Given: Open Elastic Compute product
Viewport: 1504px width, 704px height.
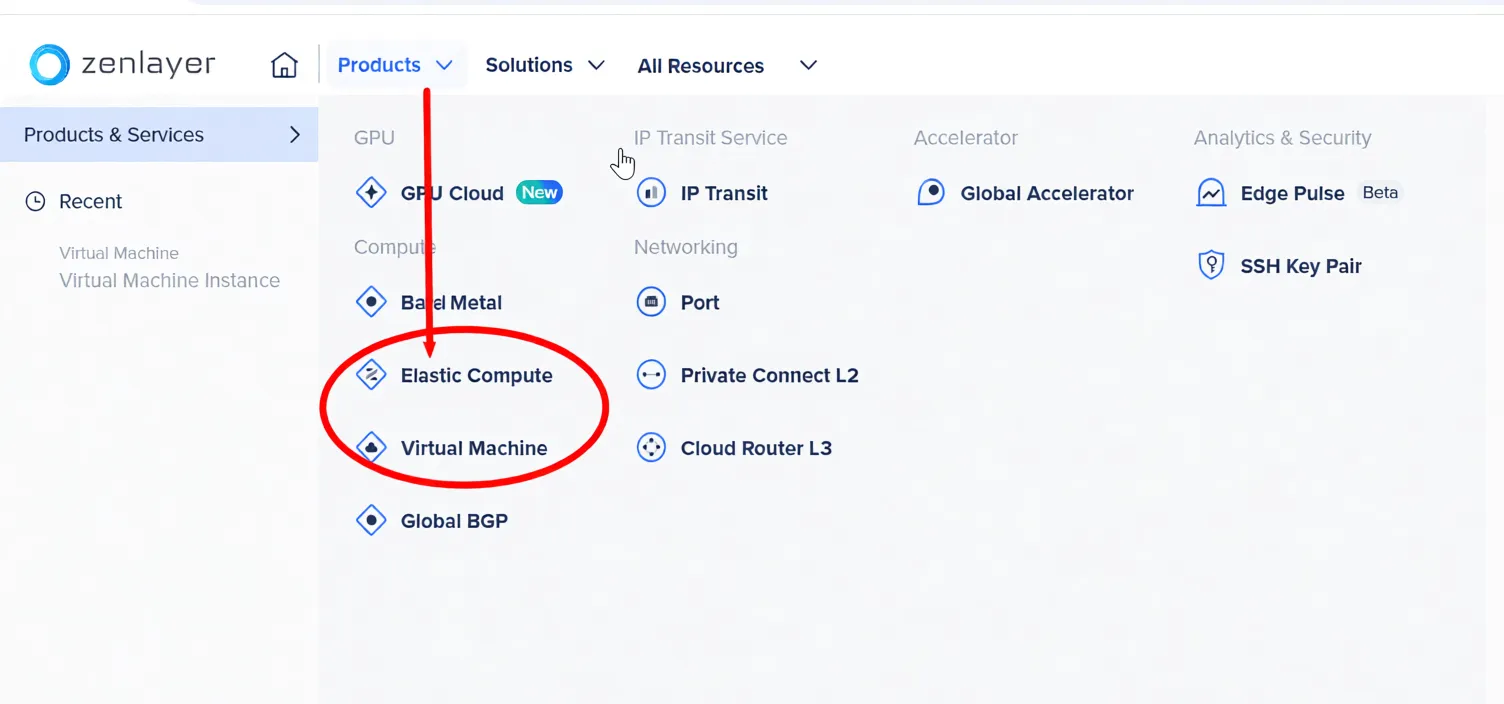Looking at the screenshot, I should pos(476,375).
